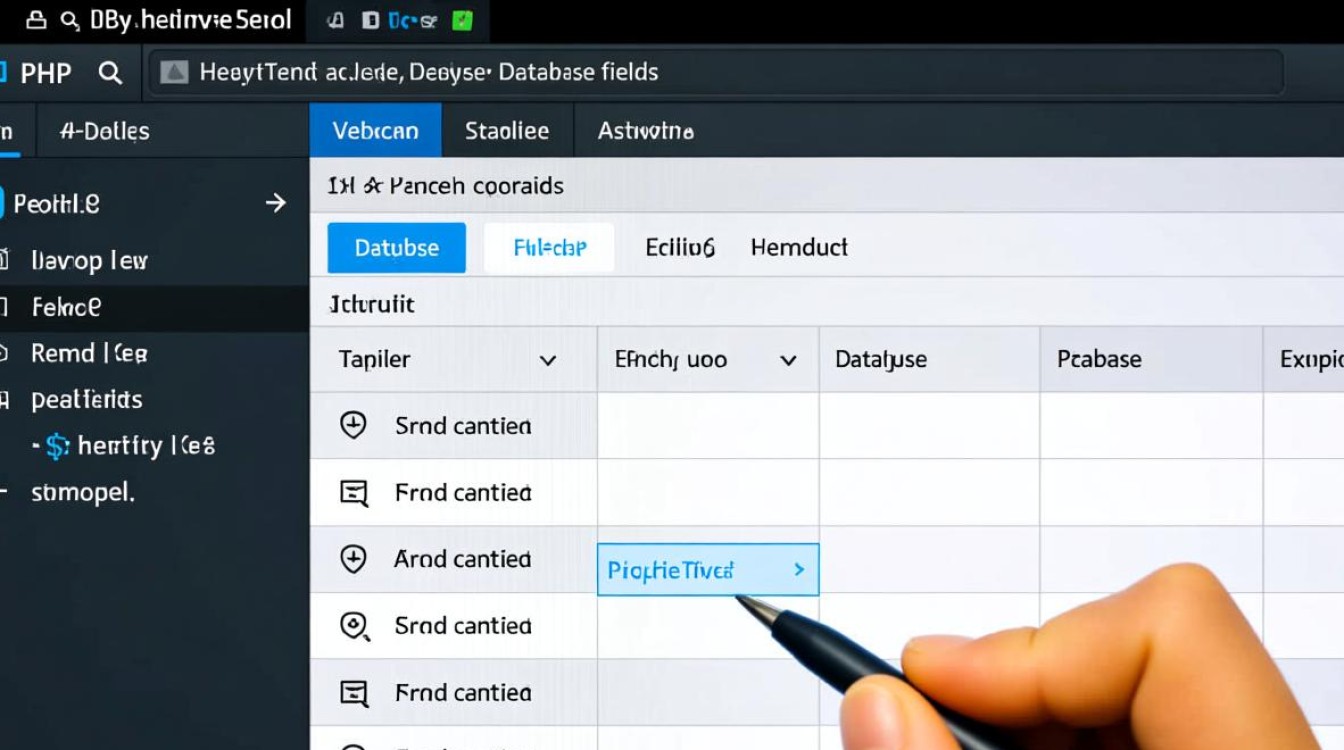
Task: Click the Database fields address input
Action: click(715, 72)
